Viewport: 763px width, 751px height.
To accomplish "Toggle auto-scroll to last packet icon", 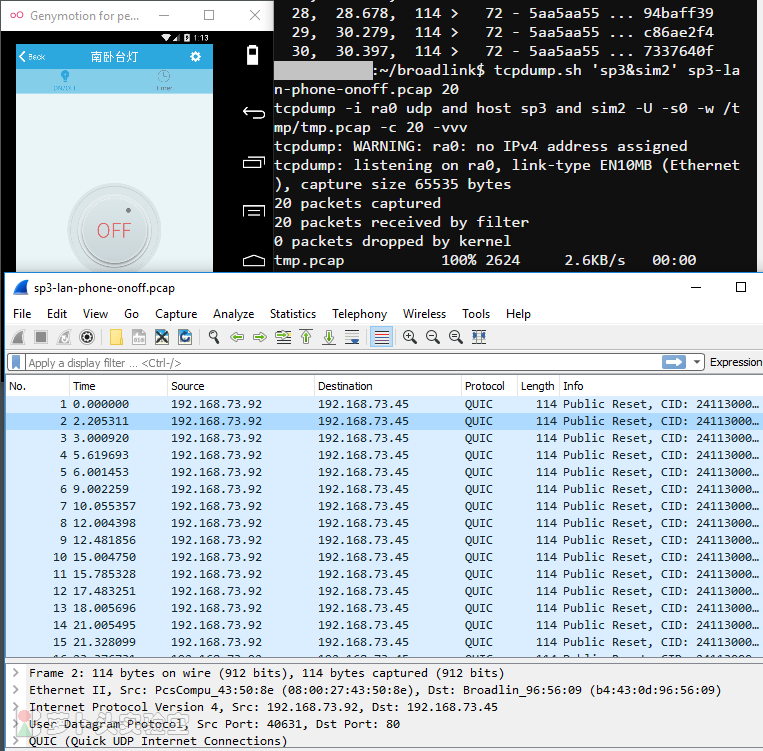I will tap(352, 337).
